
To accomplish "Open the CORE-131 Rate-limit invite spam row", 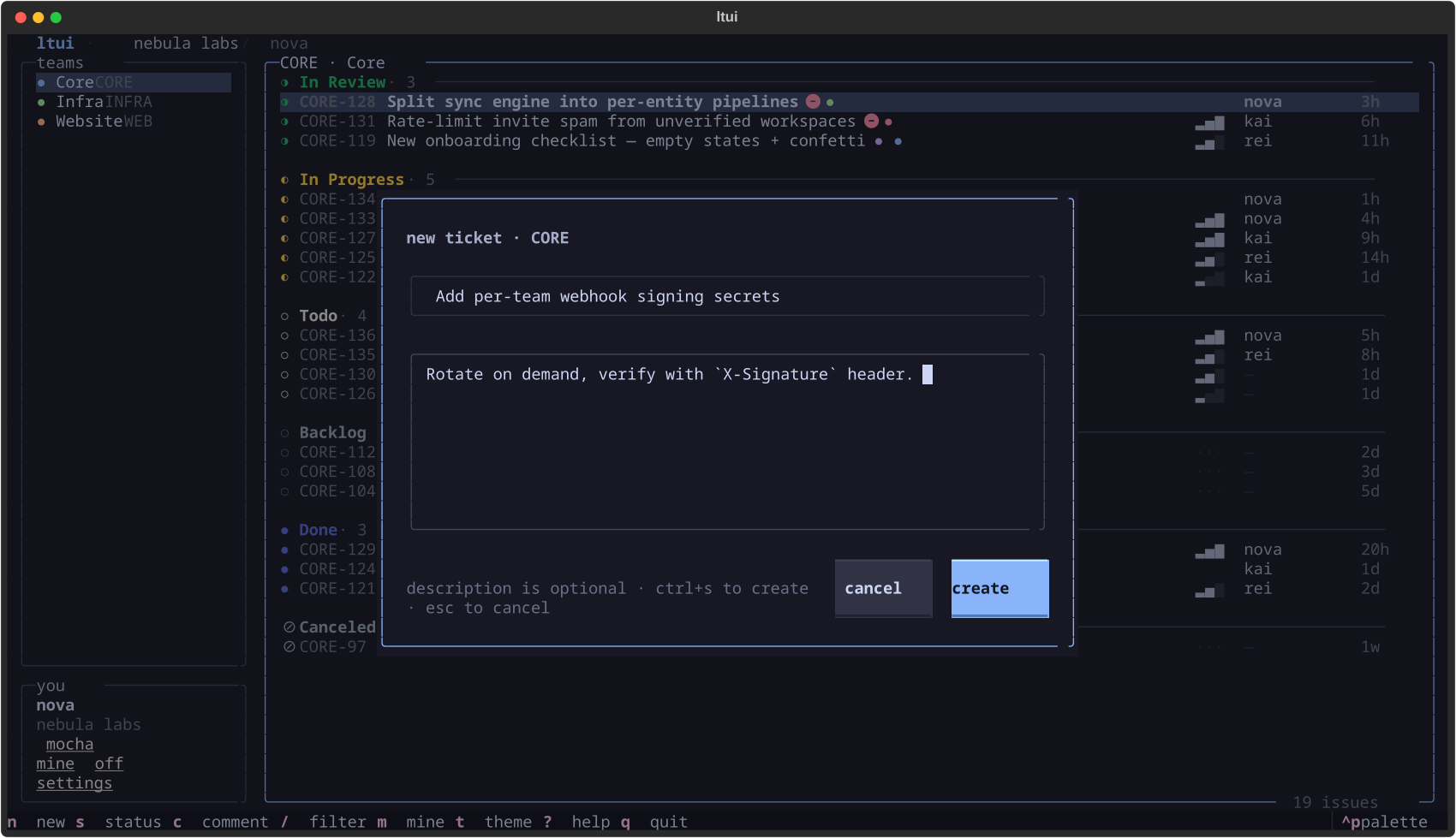I will tap(850, 122).
